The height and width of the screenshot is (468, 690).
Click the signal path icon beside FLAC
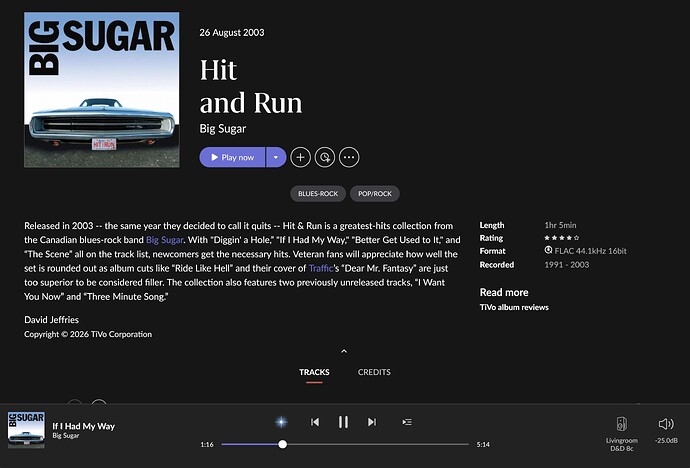coord(548,250)
